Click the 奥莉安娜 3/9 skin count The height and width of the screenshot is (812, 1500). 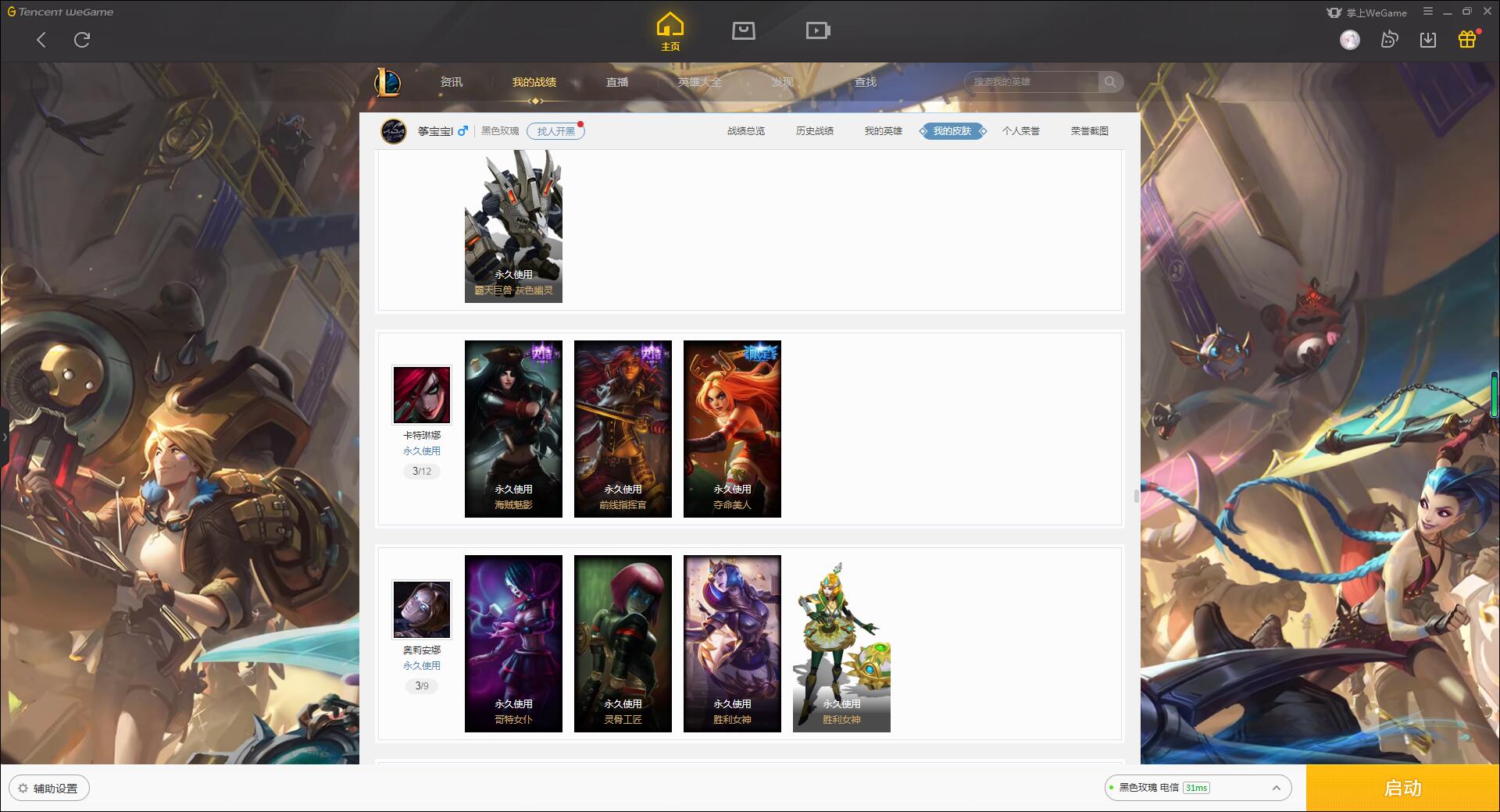[422, 686]
